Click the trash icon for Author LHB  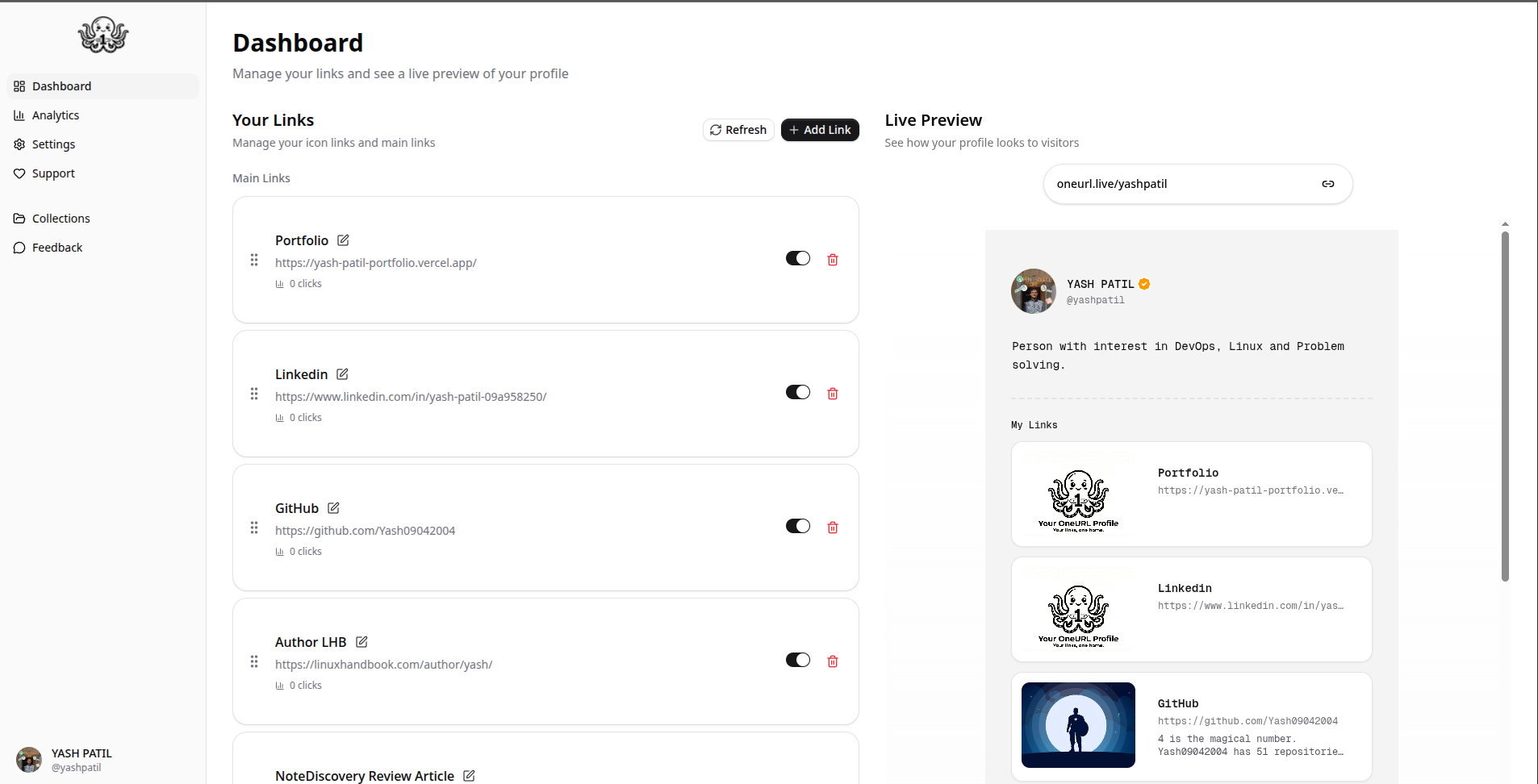[x=833, y=661]
